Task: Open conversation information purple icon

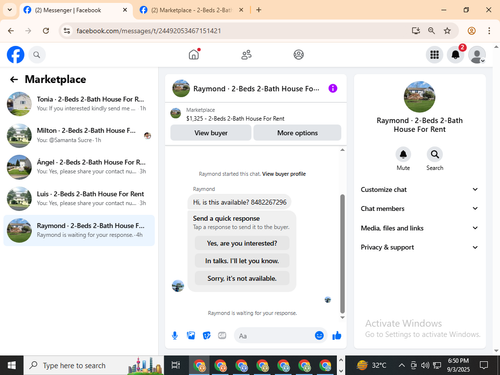Action: click(x=333, y=88)
